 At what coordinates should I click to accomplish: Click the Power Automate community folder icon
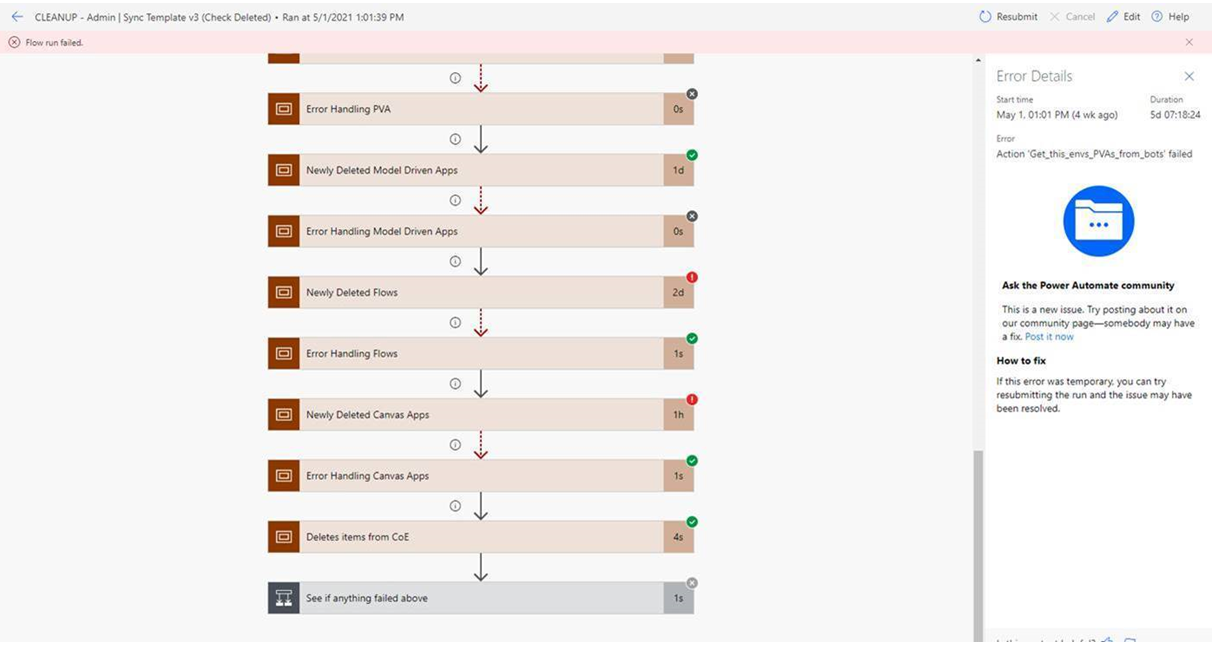pos(1097,221)
